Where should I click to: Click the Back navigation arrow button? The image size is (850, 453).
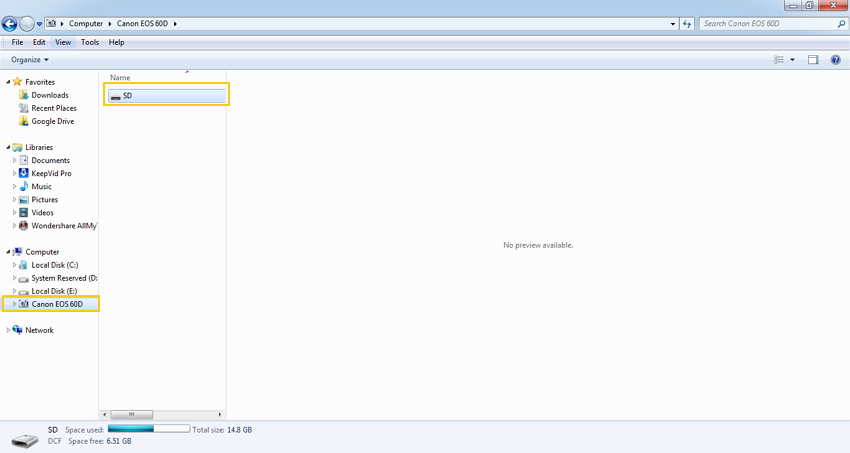click(x=10, y=23)
